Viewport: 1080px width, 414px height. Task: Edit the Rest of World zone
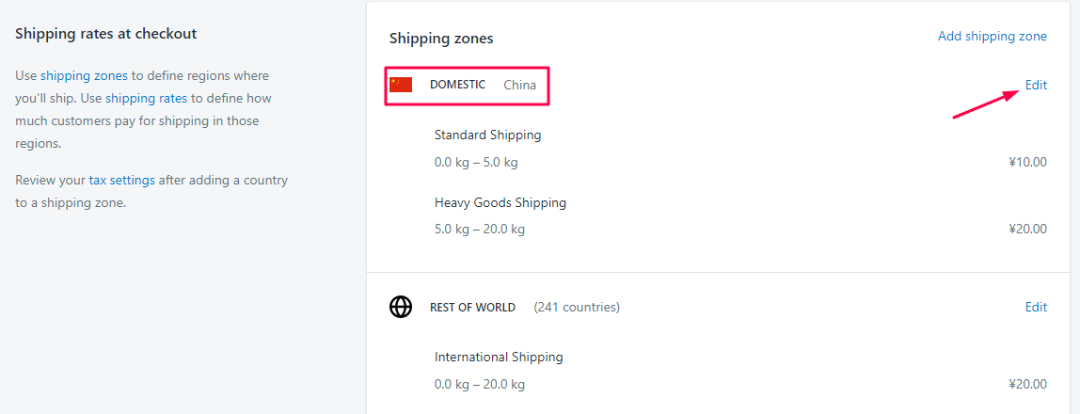(x=1036, y=307)
